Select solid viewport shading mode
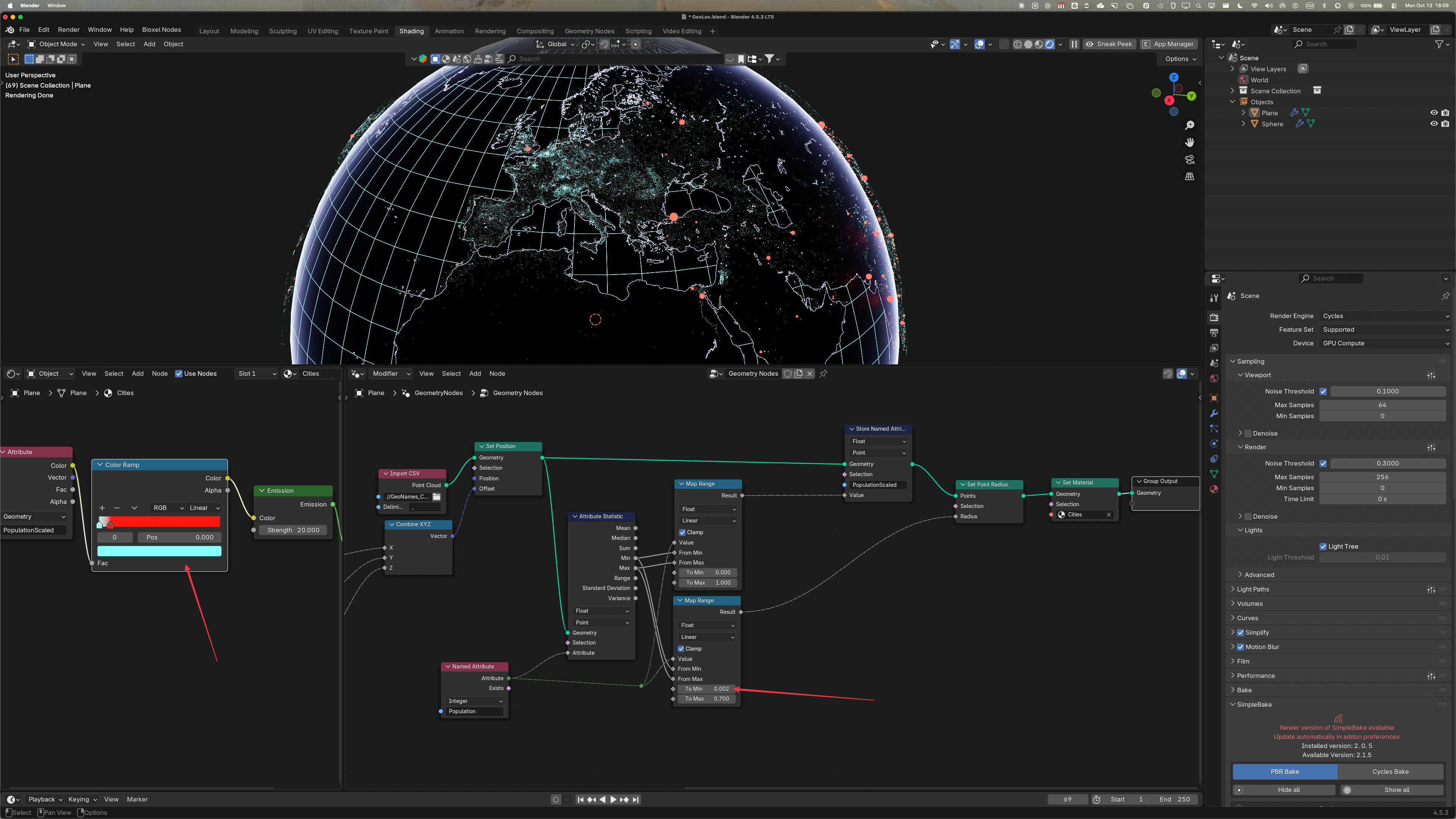1456x819 pixels. tap(1028, 44)
